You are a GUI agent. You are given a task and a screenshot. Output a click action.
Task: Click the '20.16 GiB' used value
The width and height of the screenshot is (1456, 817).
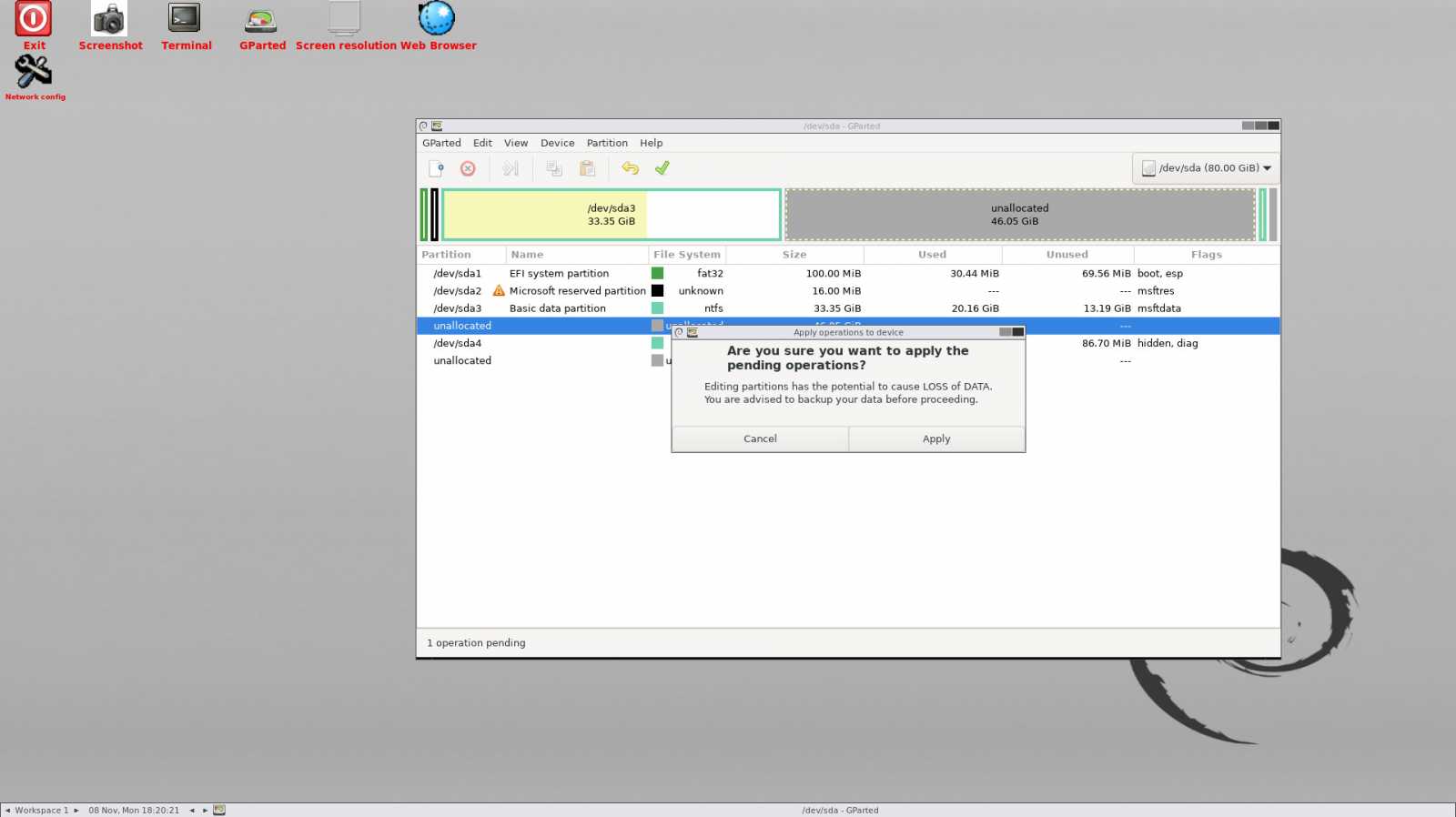[x=976, y=308]
